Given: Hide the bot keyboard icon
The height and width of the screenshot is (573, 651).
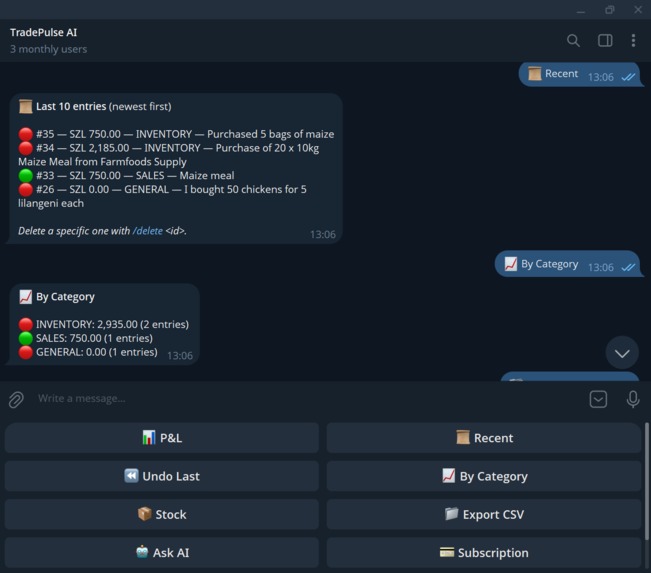Looking at the screenshot, I should [598, 399].
